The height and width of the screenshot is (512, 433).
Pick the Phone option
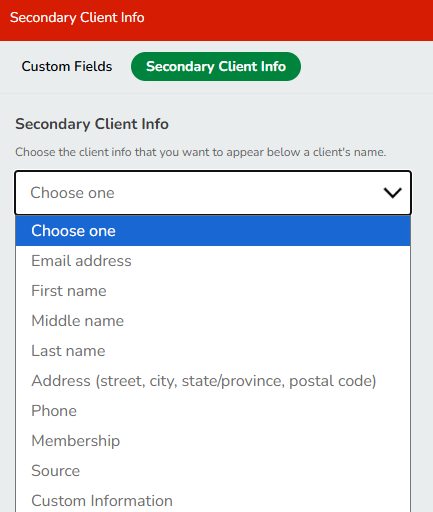coord(213,411)
